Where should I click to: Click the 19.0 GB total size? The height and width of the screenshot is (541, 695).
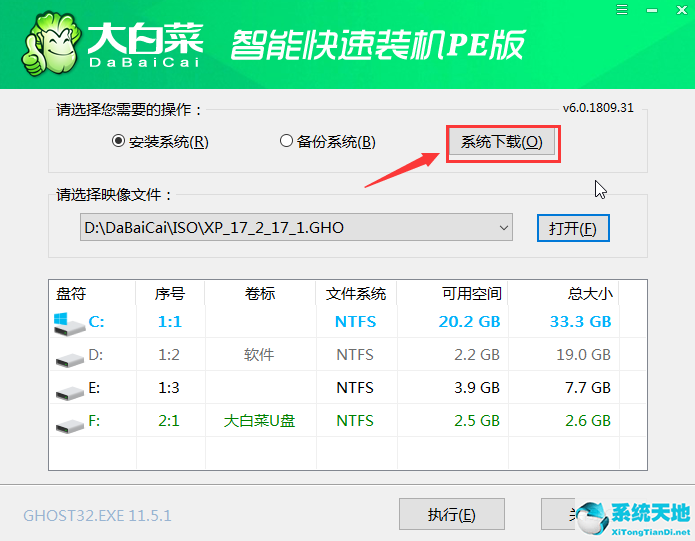coord(584,354)
